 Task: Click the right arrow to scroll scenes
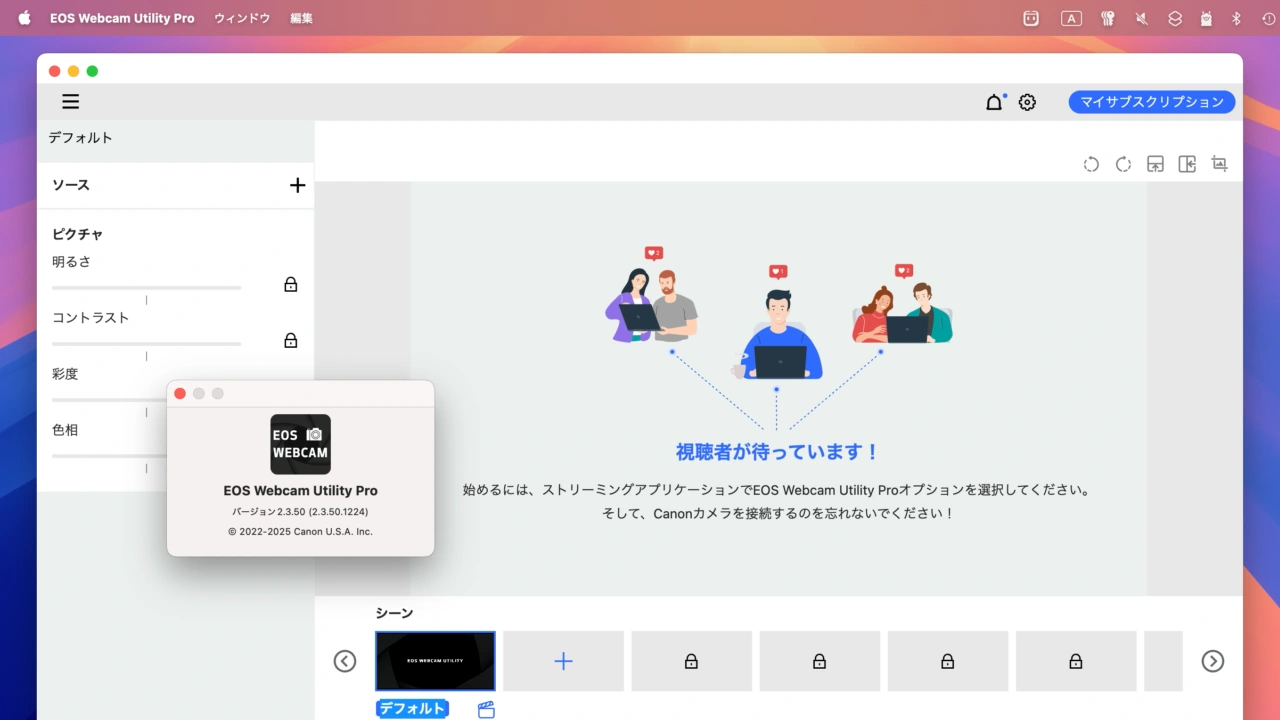[1212, 661]
